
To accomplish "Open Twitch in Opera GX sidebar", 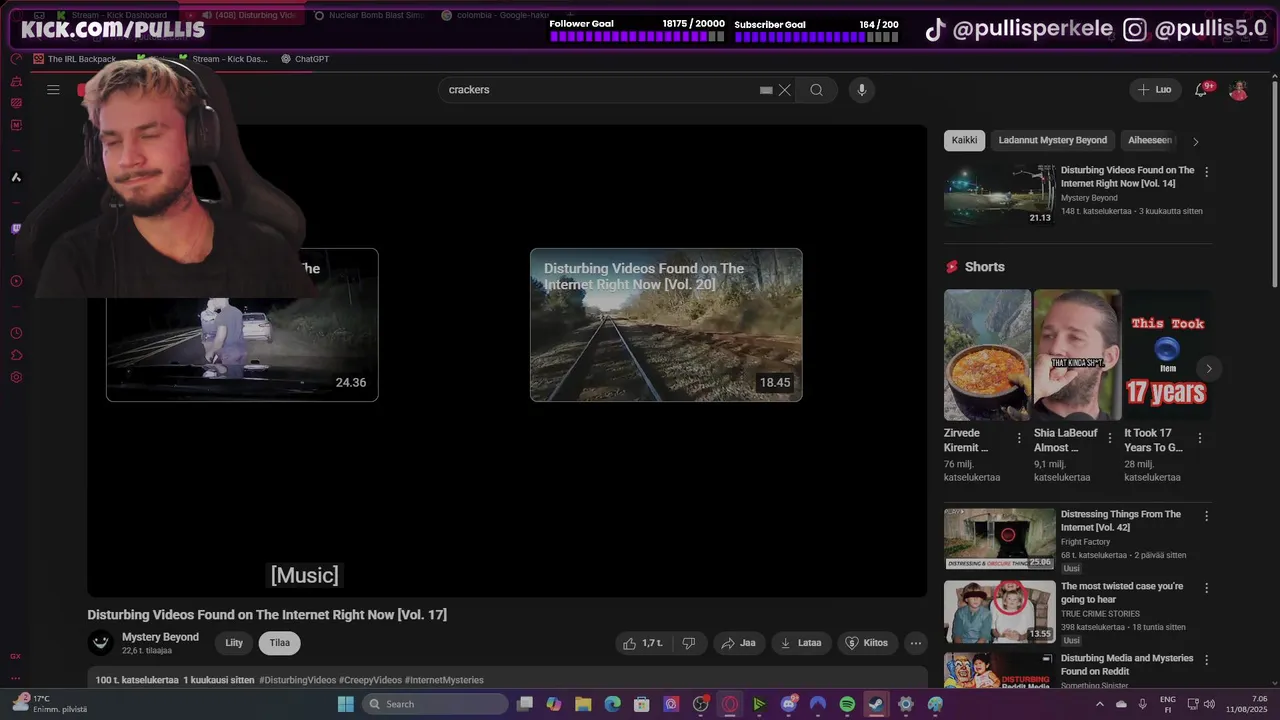I will (16, 229).
